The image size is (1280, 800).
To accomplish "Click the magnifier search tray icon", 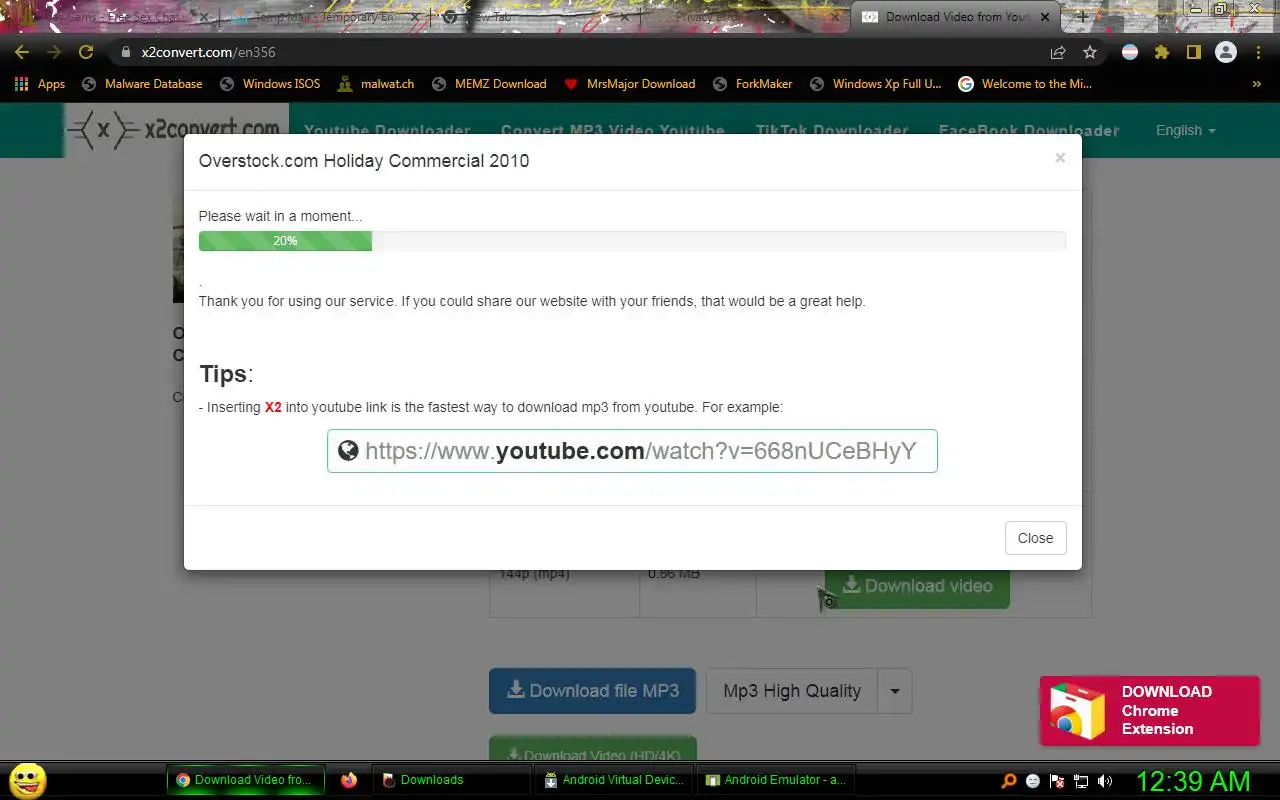I will pos(1009,781).
